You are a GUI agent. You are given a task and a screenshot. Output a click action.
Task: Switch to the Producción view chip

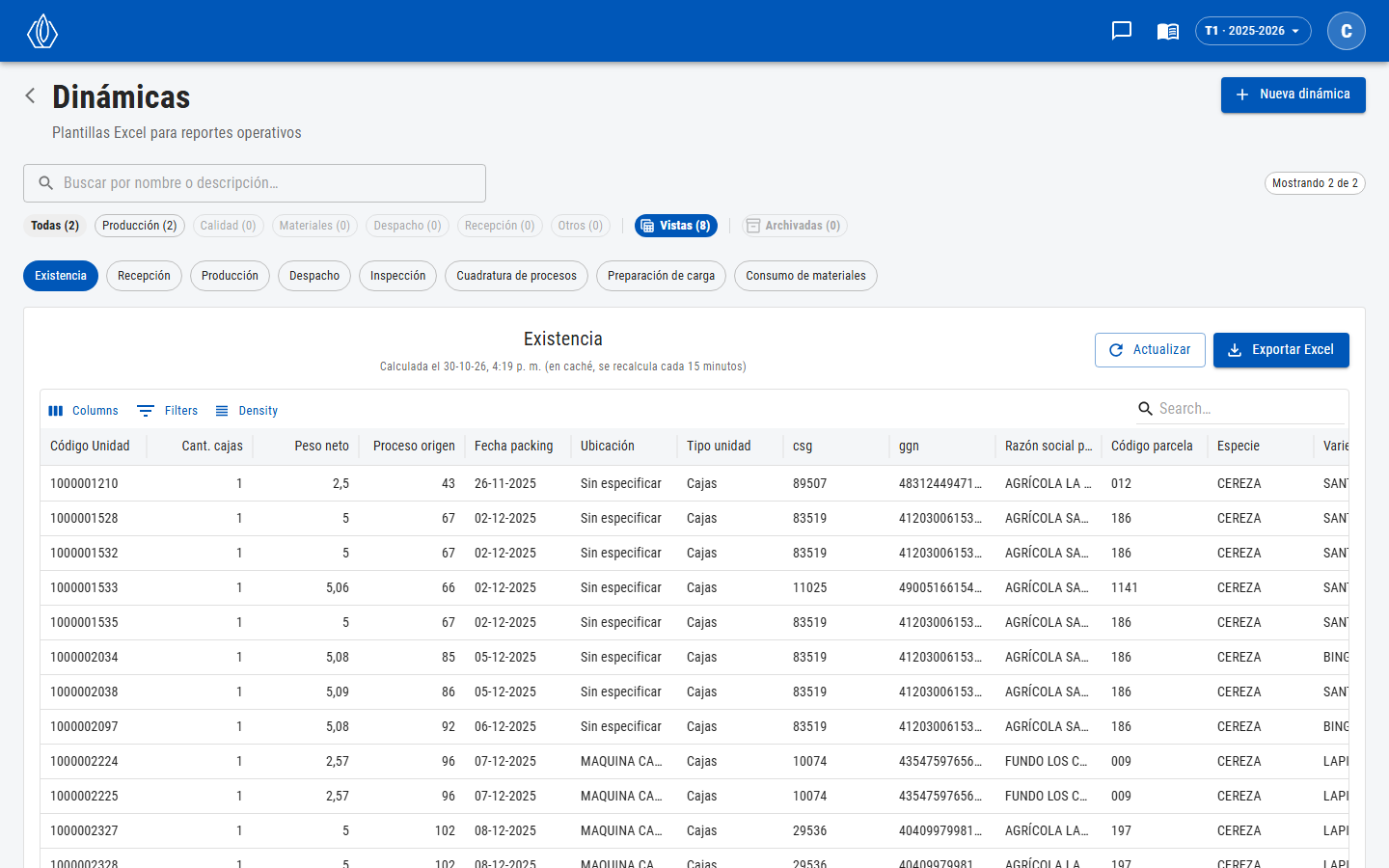pyautogui.click(x=230, y=276)
